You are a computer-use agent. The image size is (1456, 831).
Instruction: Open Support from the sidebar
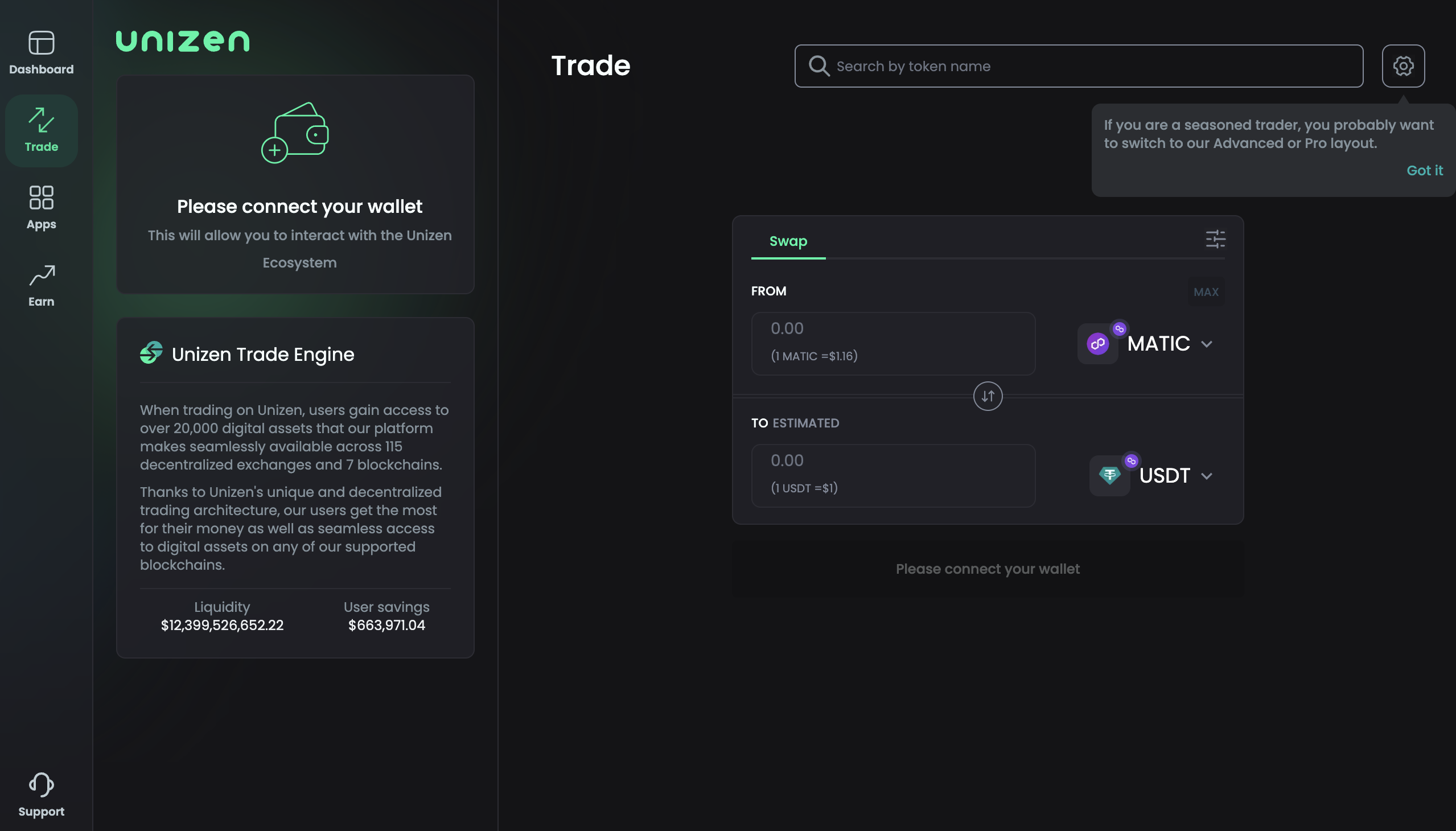[x=41, y=795]
